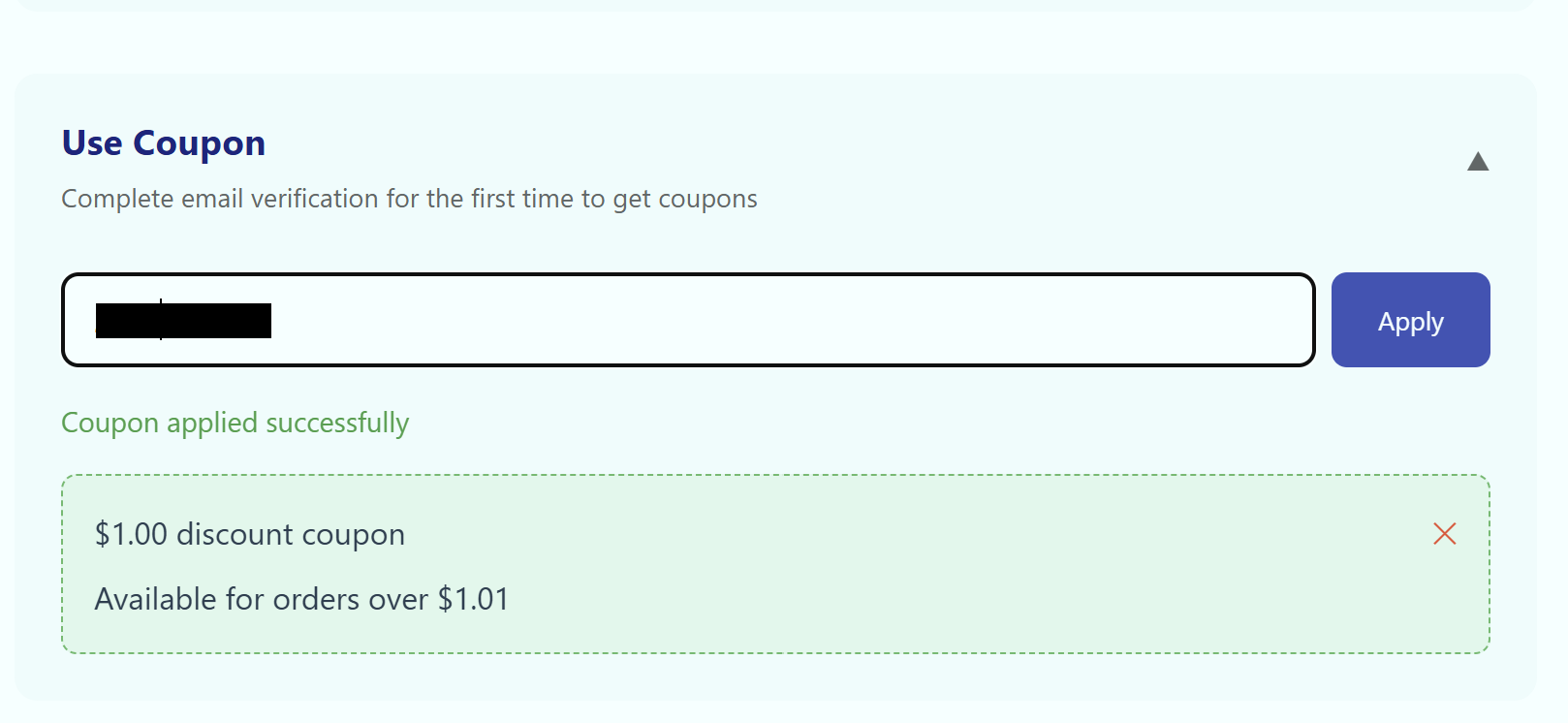
Task: Click the email verification instruction text
Action: coord(409,199)
